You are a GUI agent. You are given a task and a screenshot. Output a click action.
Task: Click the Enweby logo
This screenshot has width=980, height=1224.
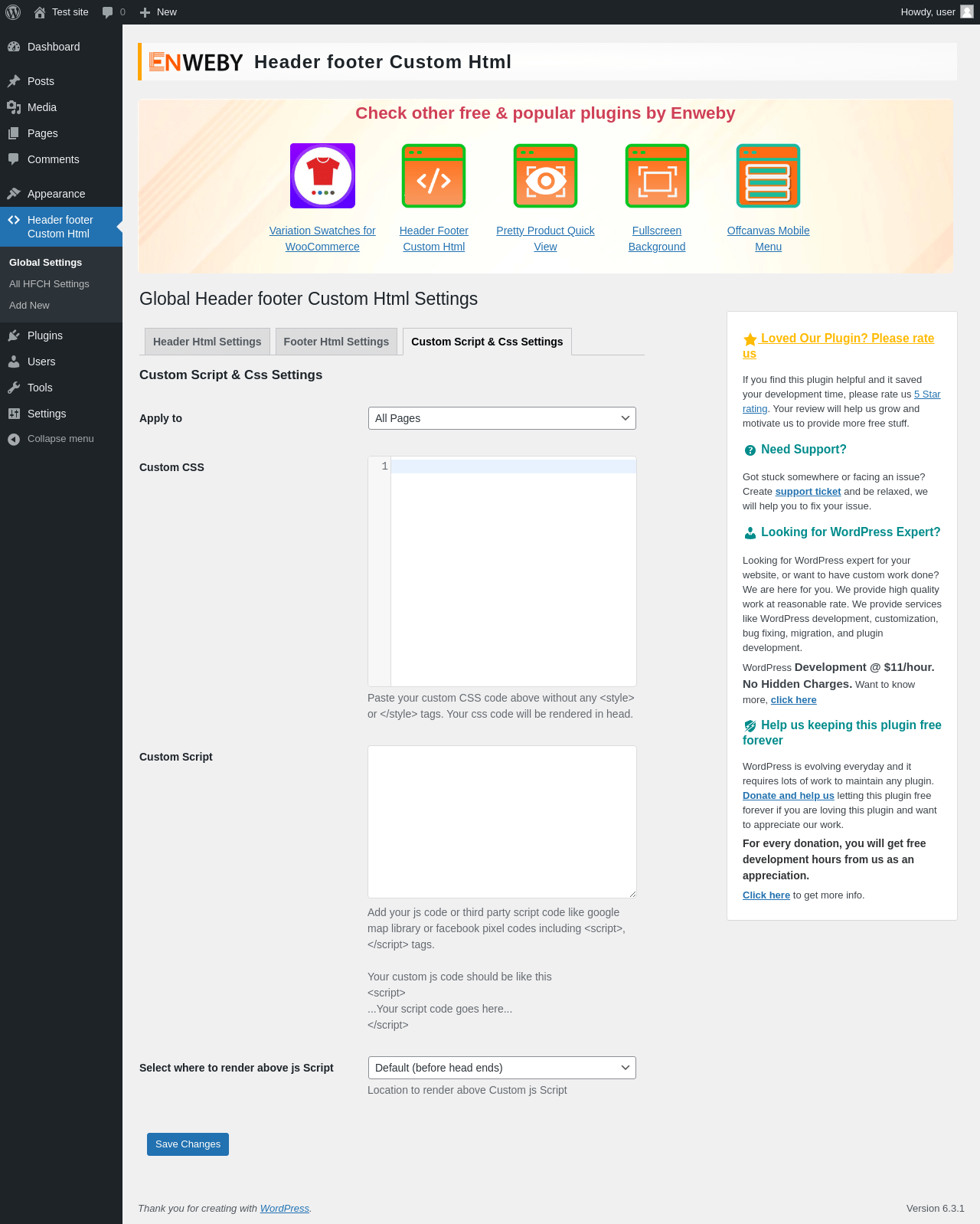(195, 62)
